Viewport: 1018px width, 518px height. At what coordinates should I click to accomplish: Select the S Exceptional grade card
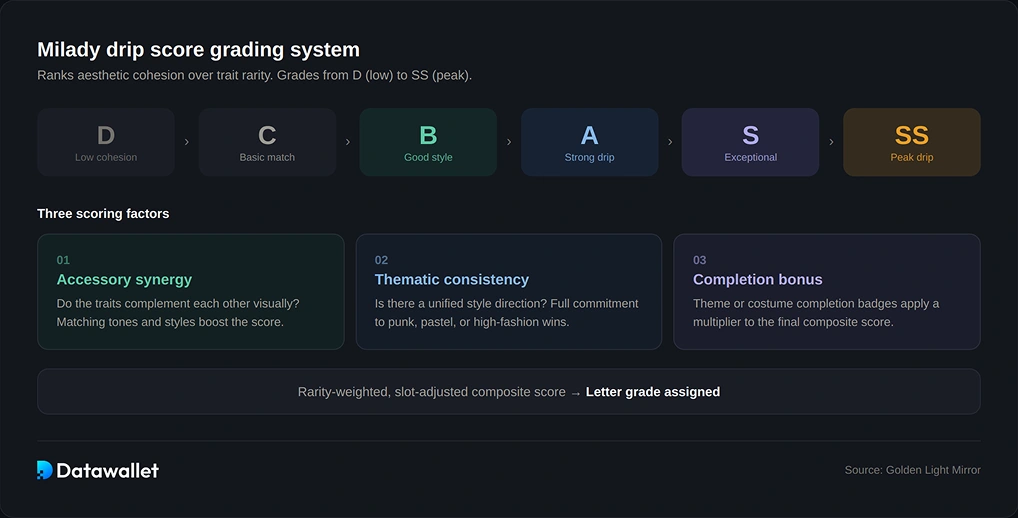pos(751,142)
